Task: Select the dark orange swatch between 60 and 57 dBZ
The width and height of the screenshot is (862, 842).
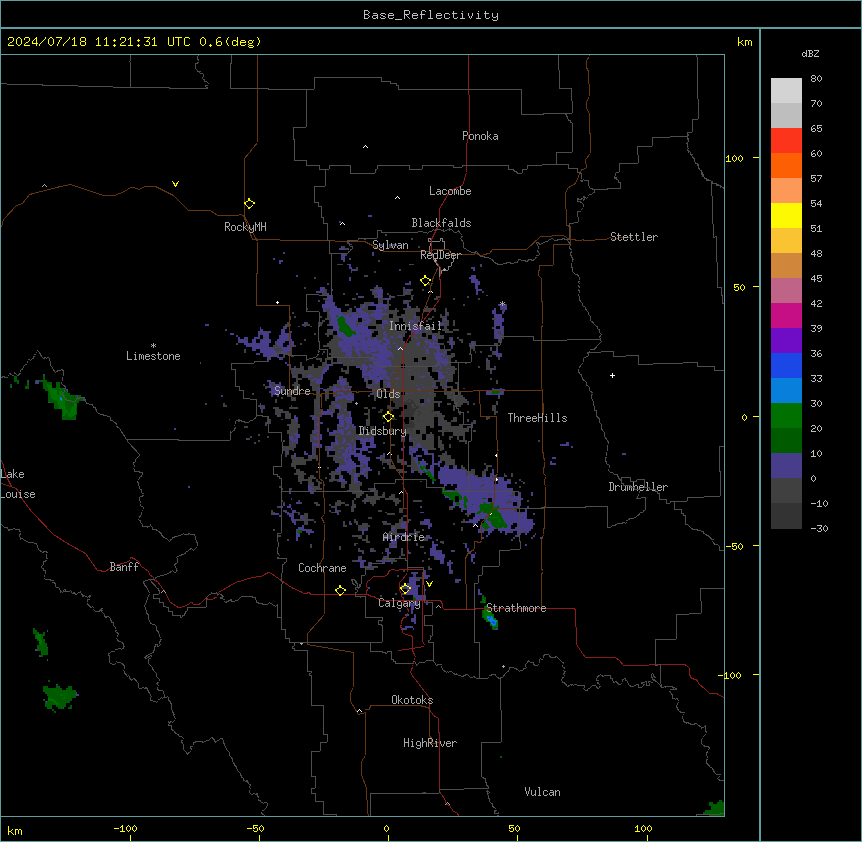Action: 786,165
